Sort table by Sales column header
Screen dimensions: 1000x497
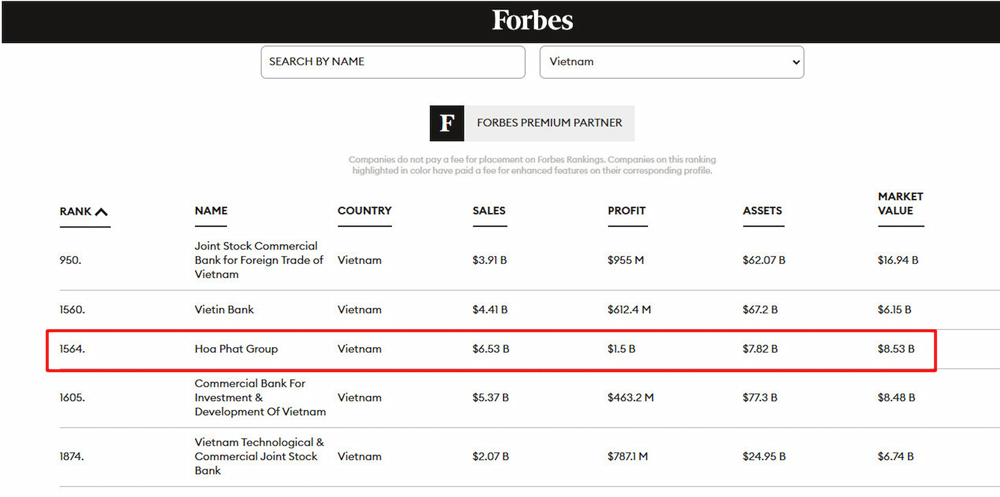point(490,211)
